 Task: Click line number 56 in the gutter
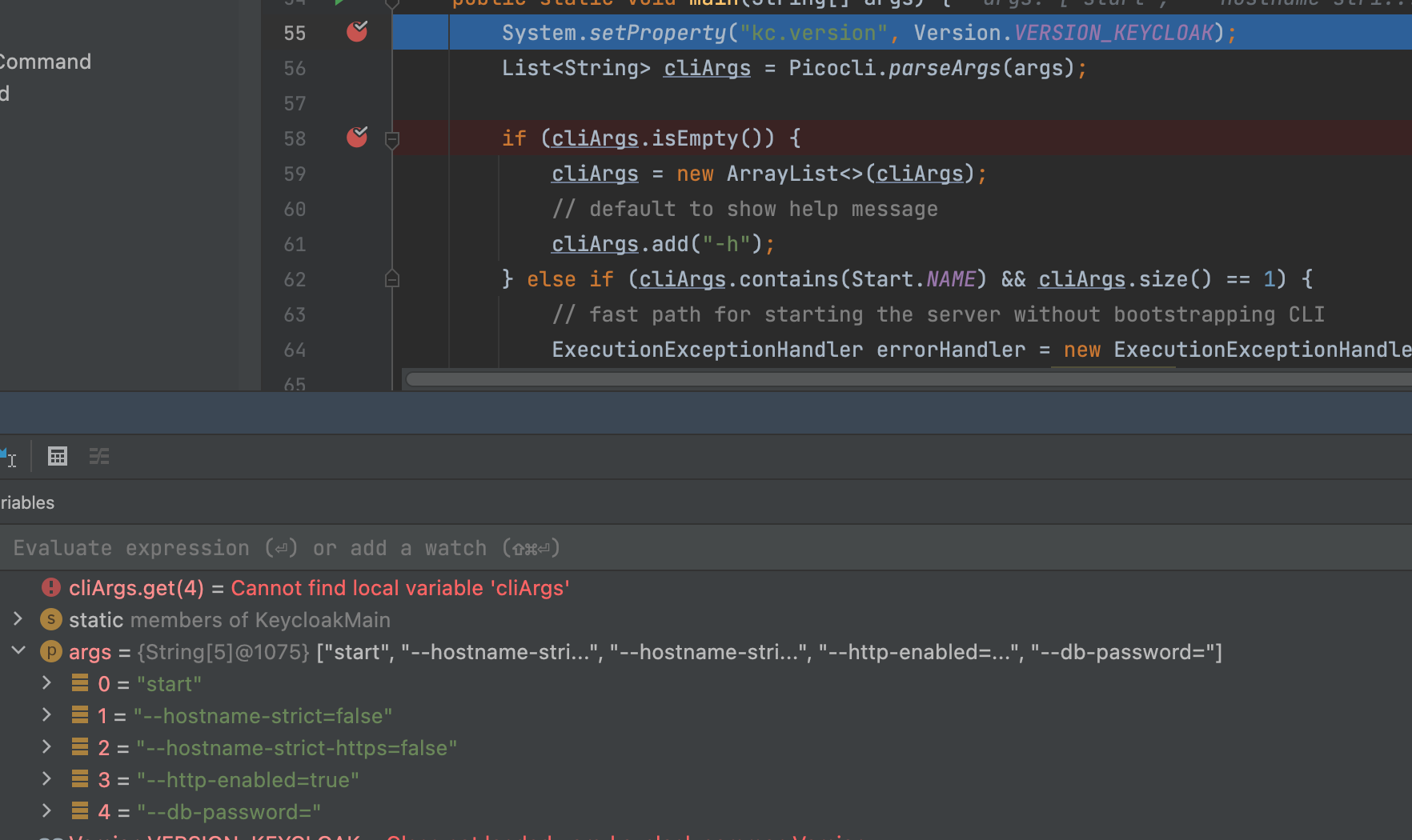[x=294, y=68]
